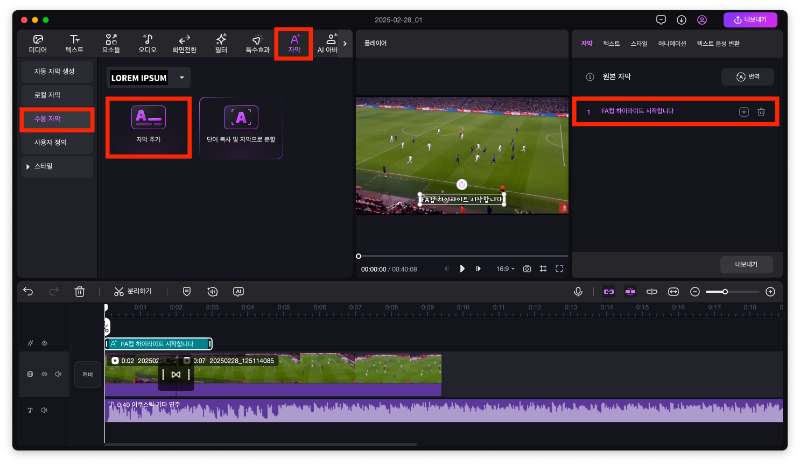Click the 자막 추가 (Add Subtitle) card icon

pos(148,118)
